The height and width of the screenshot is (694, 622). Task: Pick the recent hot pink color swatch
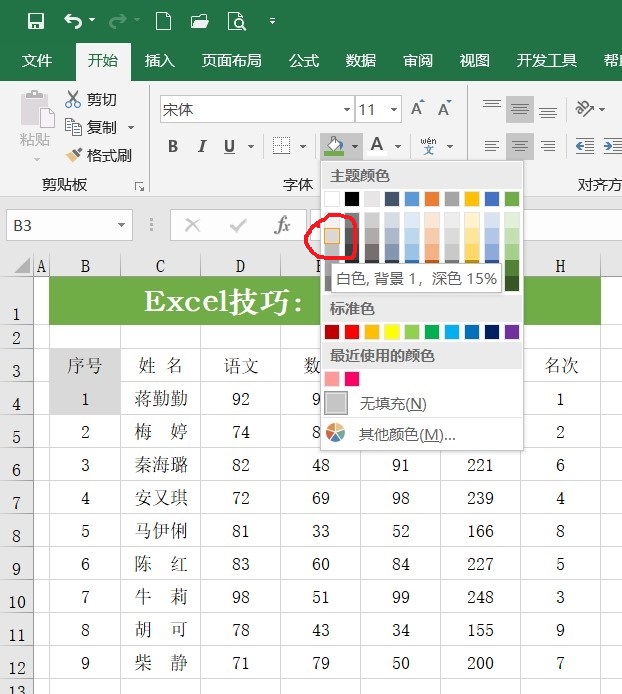(x=352, y=379)
